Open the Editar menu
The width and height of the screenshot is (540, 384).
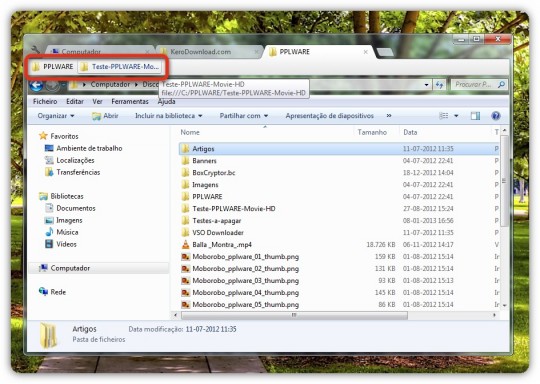point(75,102)
